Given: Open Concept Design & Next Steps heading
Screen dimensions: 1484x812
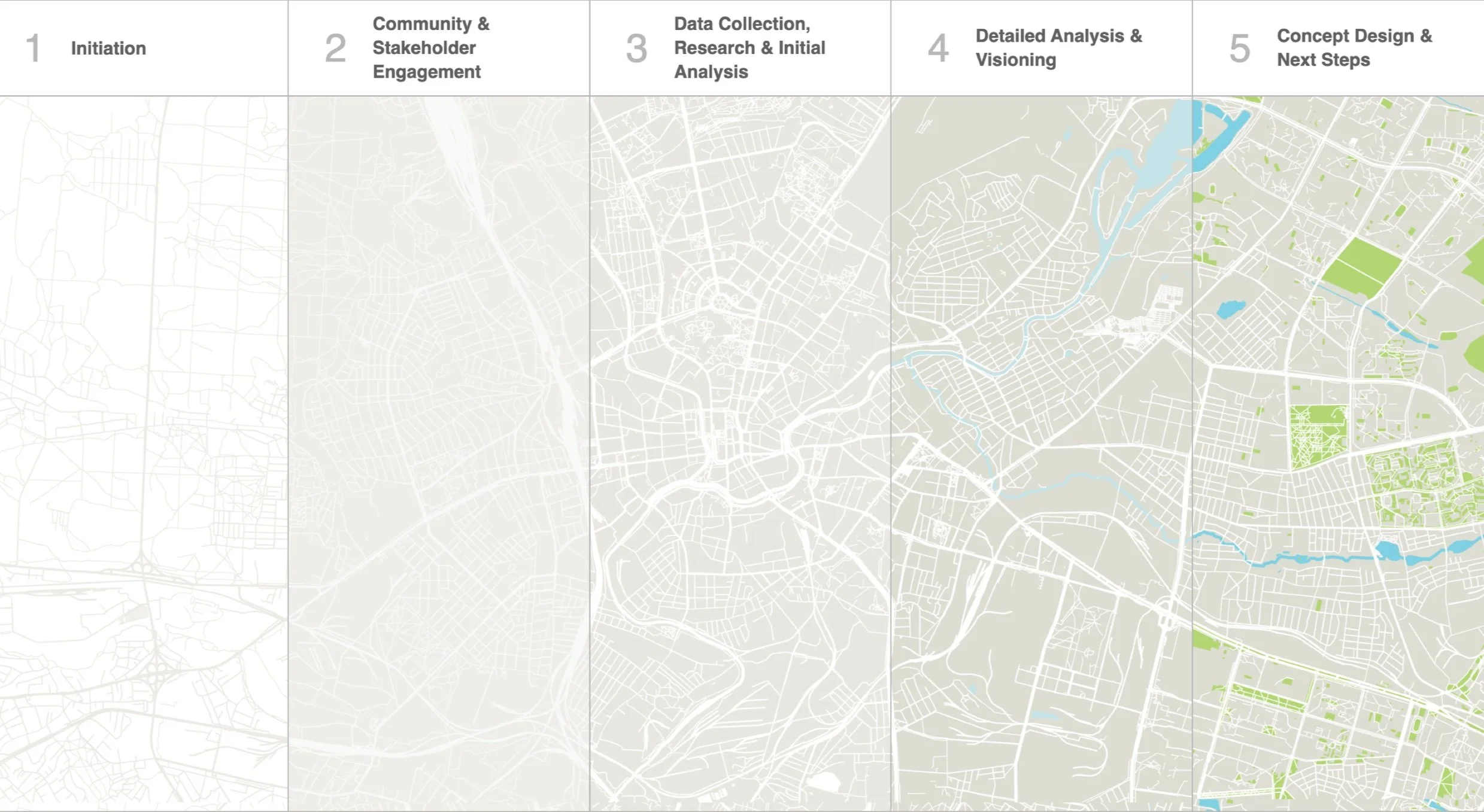Looking at the screenshot, I should coord(1353,48).
